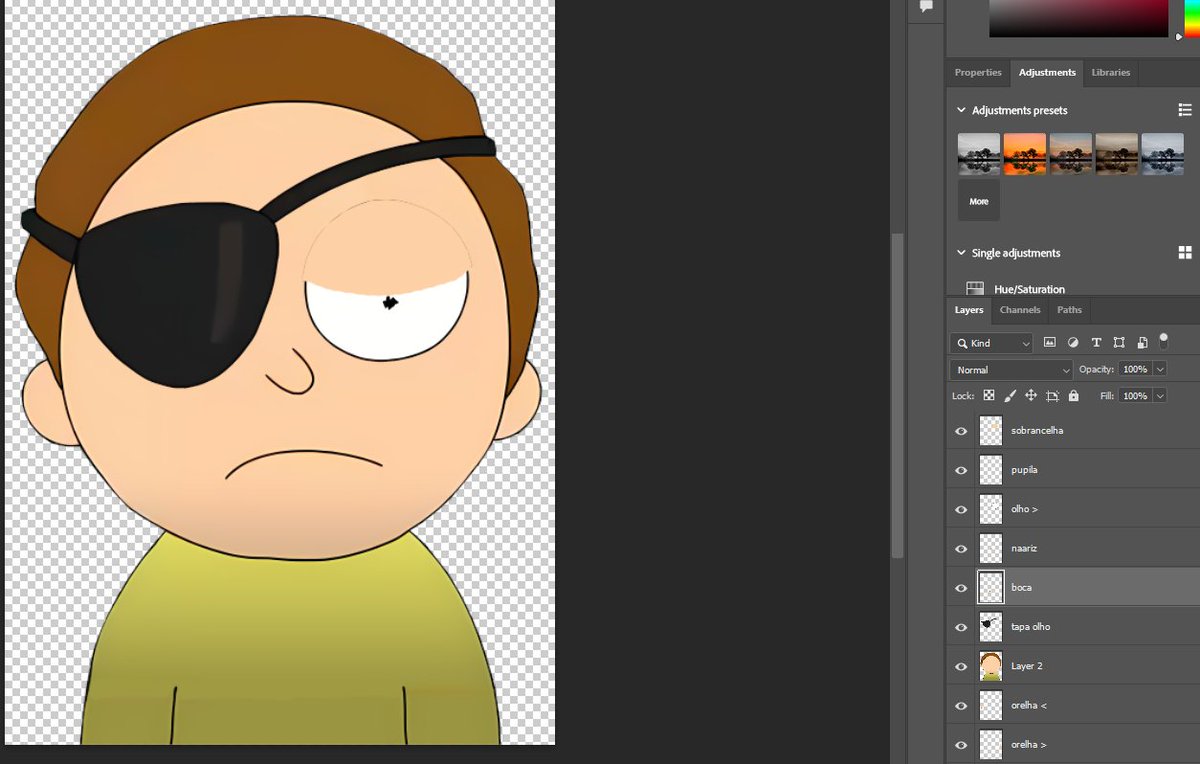This screenshot has width=1200, height=764.
Task: Open the Normal blend mode dropdown
Action: point(1011,370)
